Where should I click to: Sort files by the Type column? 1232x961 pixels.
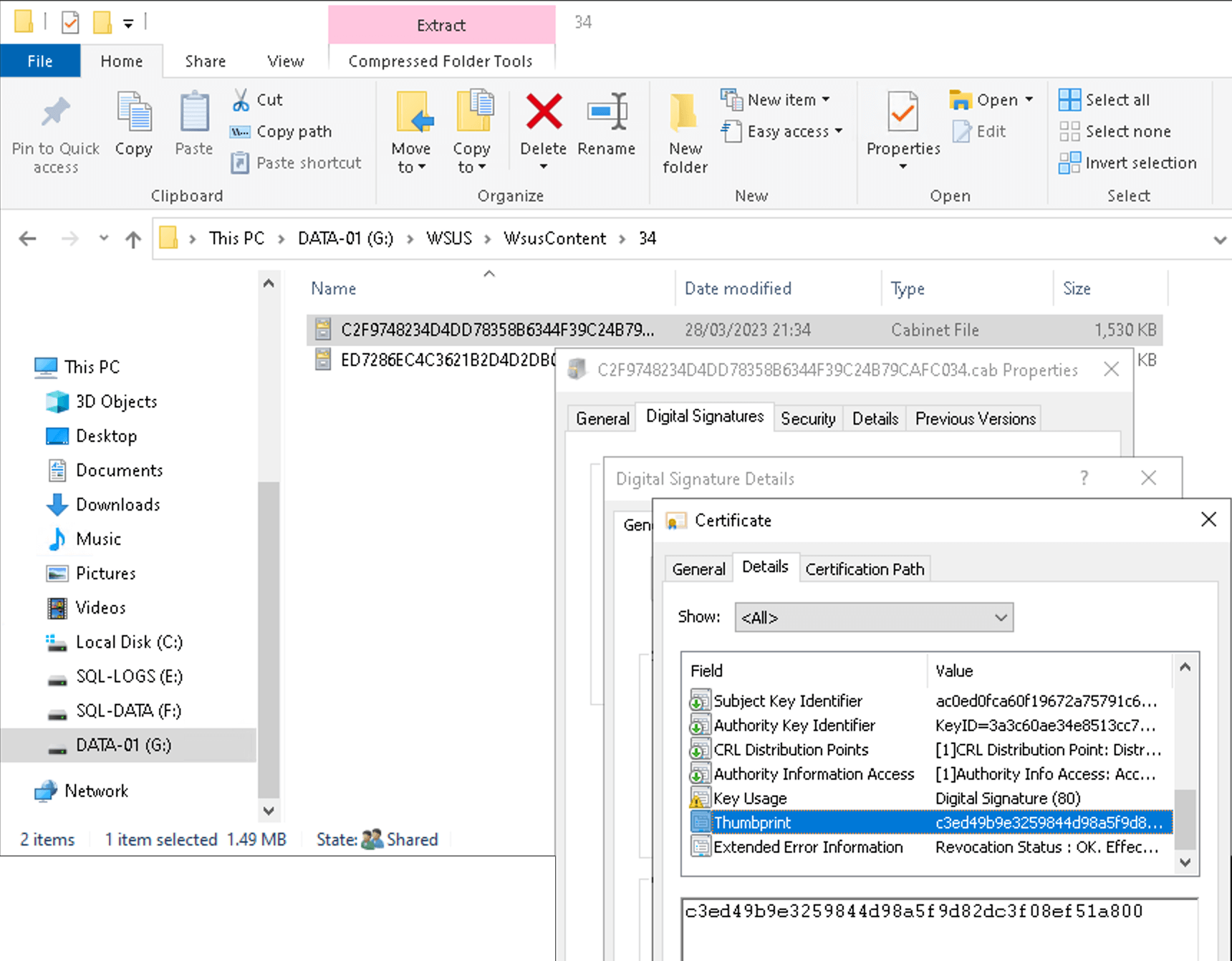[967, 289]
